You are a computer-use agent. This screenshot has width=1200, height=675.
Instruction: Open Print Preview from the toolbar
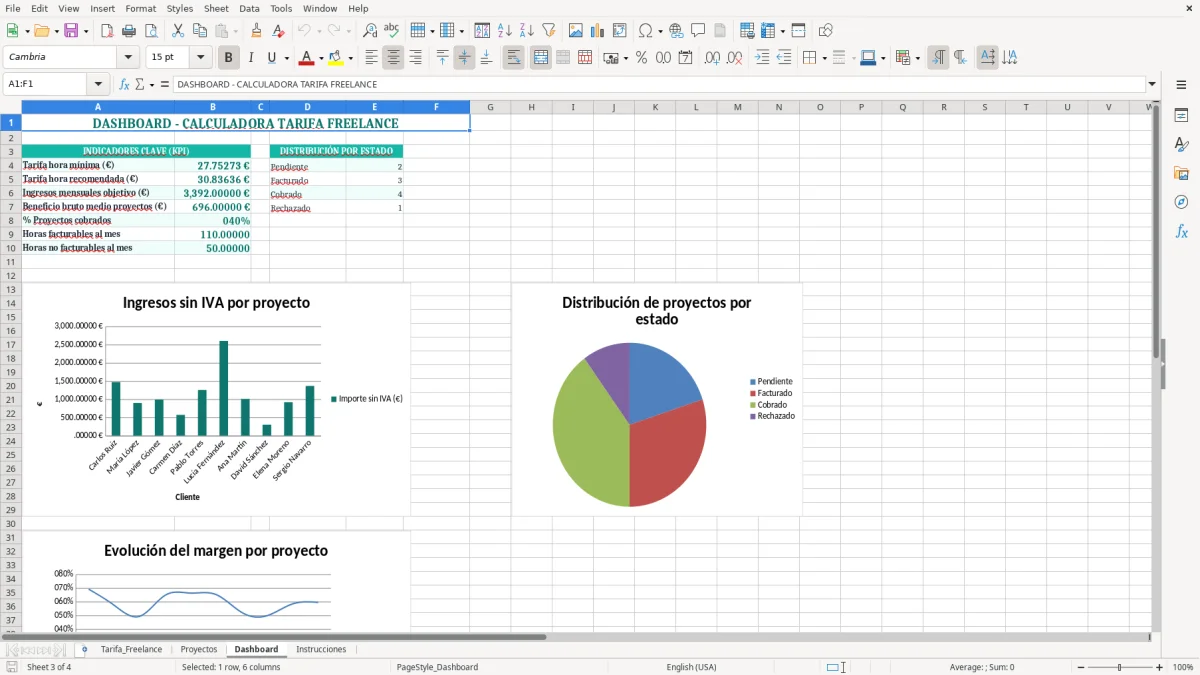click(x=150, y=31)
